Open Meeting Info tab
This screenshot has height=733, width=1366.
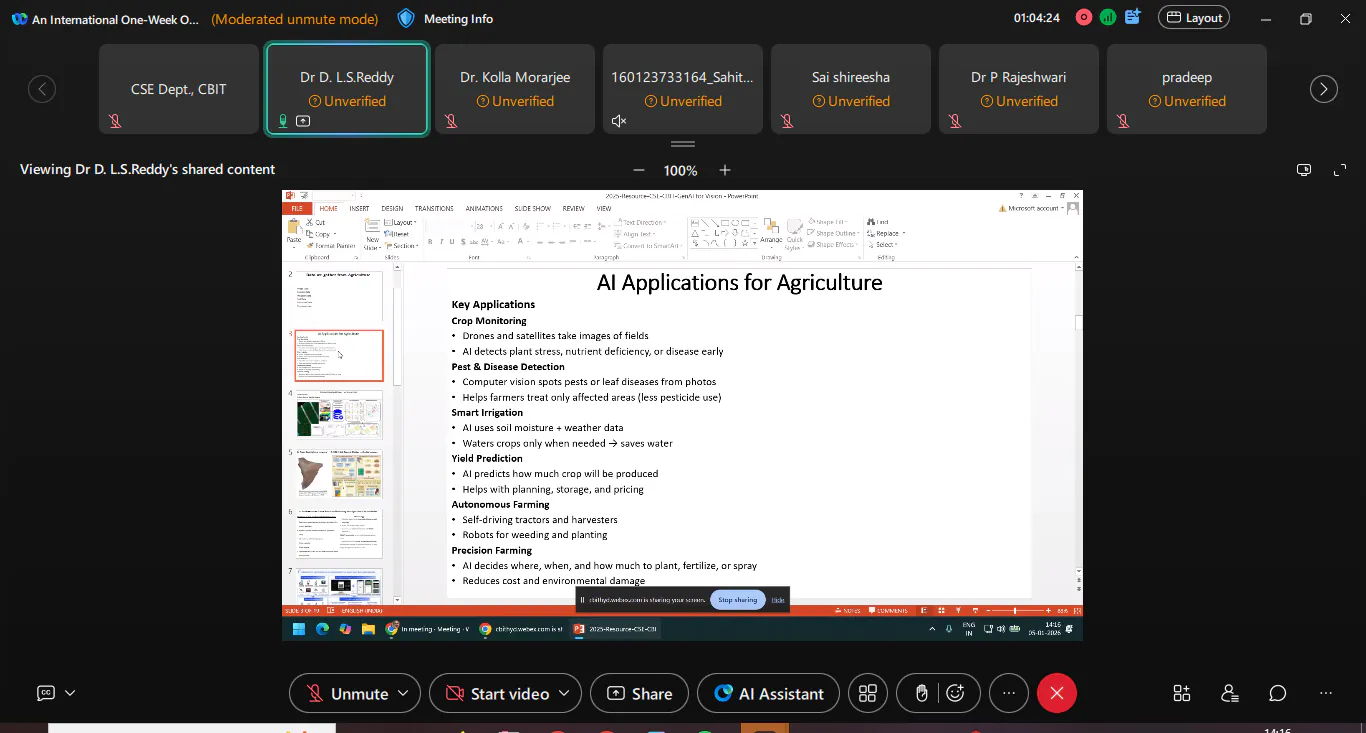click(445, 18)
